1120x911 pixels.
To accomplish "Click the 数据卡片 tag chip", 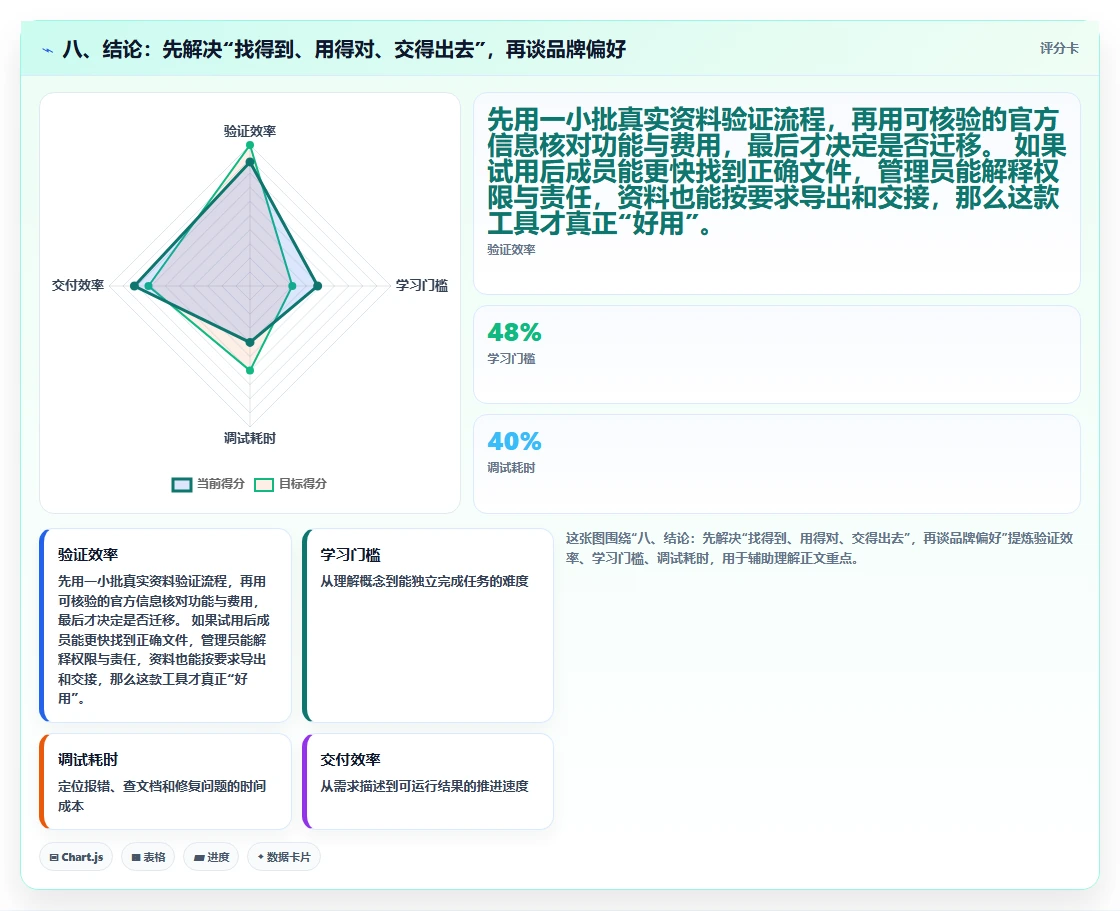I will tap(284, 857).
